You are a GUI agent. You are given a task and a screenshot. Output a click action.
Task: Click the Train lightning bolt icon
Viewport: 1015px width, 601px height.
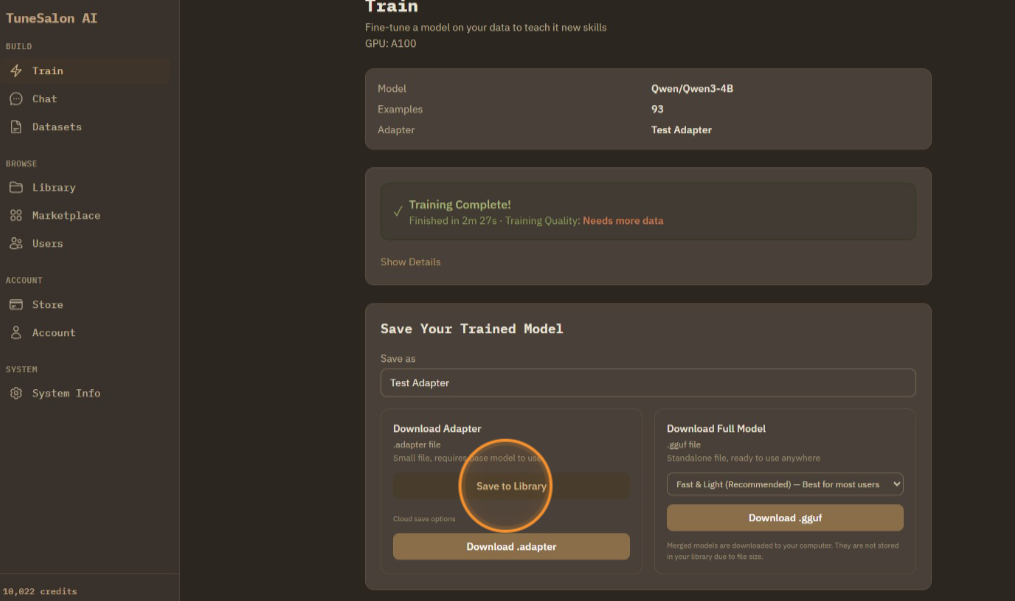point(16,71)
